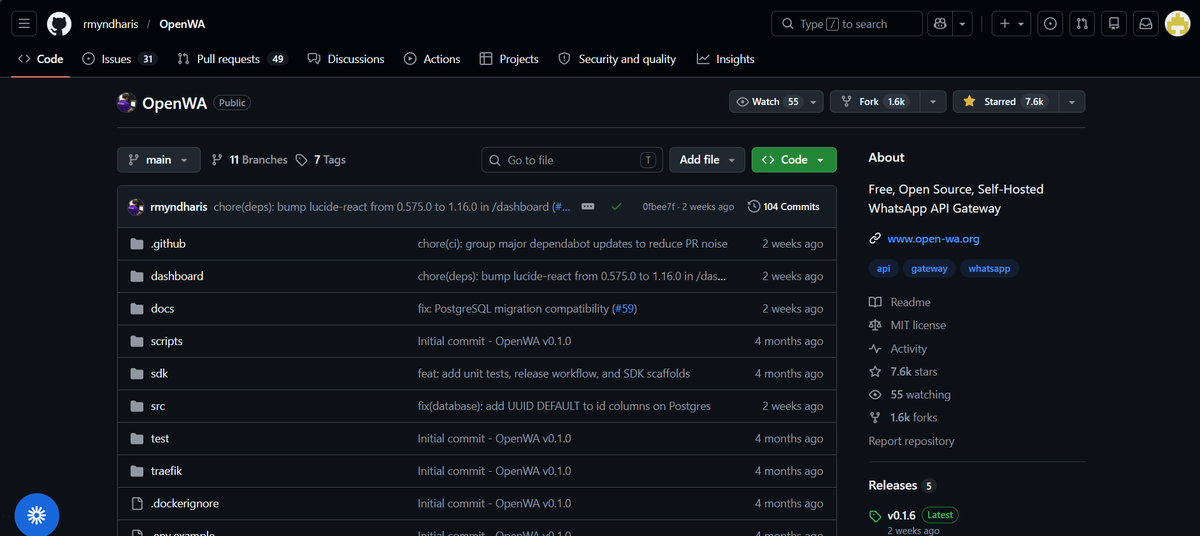Click the api topic tag
This screenshot has height=536, width=1200.
tap(883, 269)
